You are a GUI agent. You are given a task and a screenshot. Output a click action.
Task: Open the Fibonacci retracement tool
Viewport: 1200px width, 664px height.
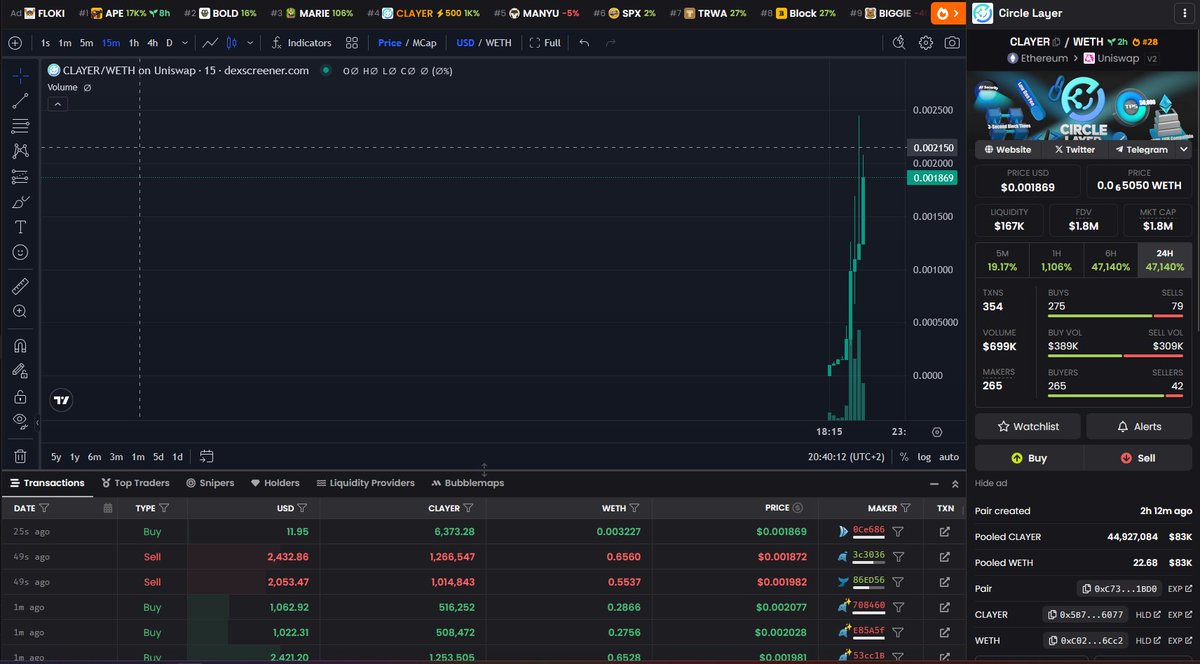click(x=20, y=126)
